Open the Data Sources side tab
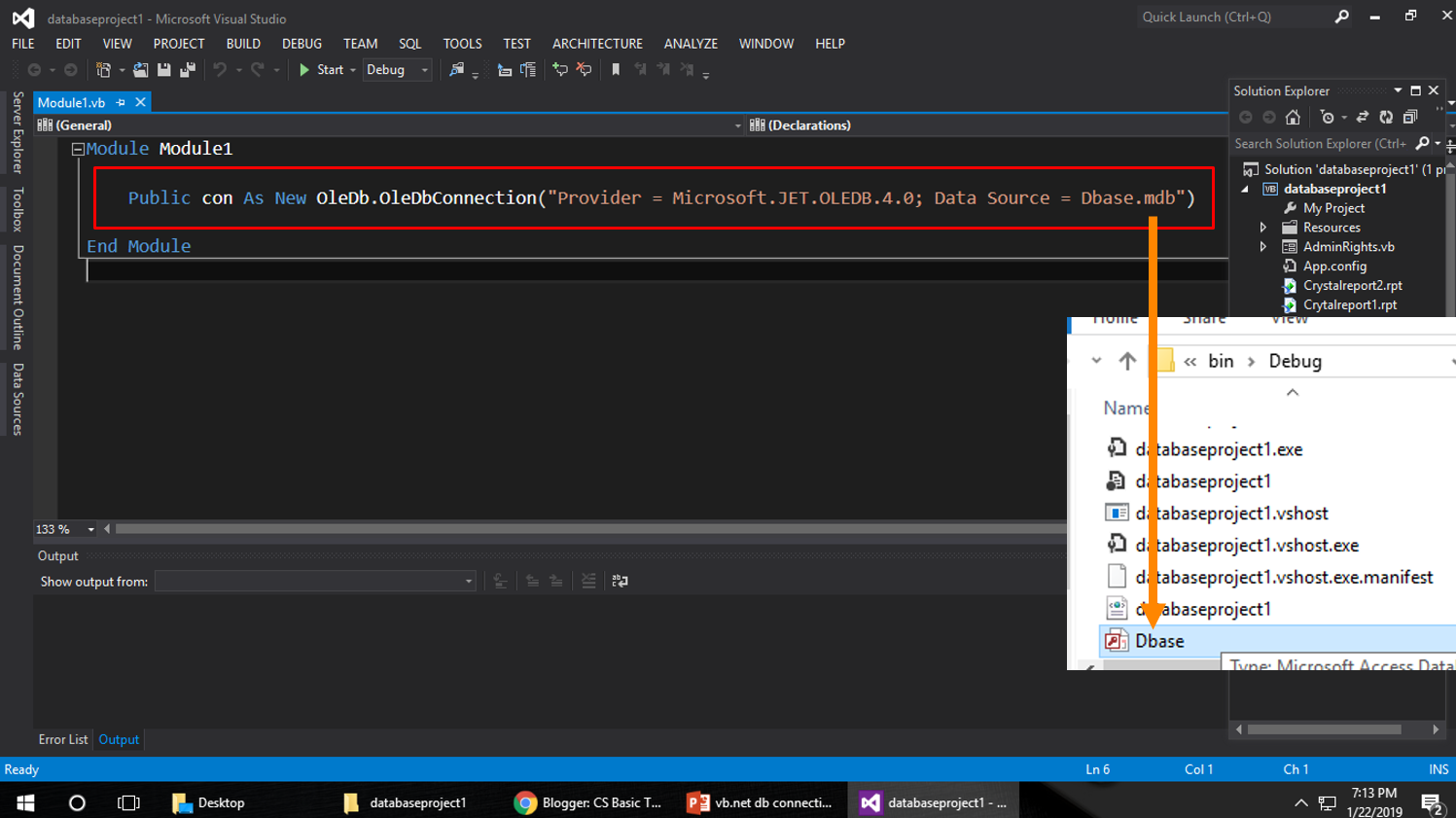 (x=17, y=400)
